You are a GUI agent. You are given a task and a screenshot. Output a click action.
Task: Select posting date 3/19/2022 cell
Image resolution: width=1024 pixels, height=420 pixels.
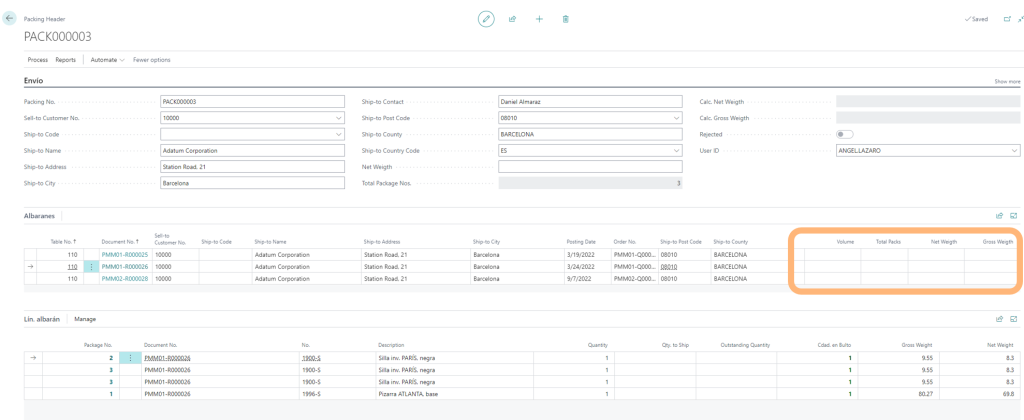pyautogui.click(x=586, y=255)
